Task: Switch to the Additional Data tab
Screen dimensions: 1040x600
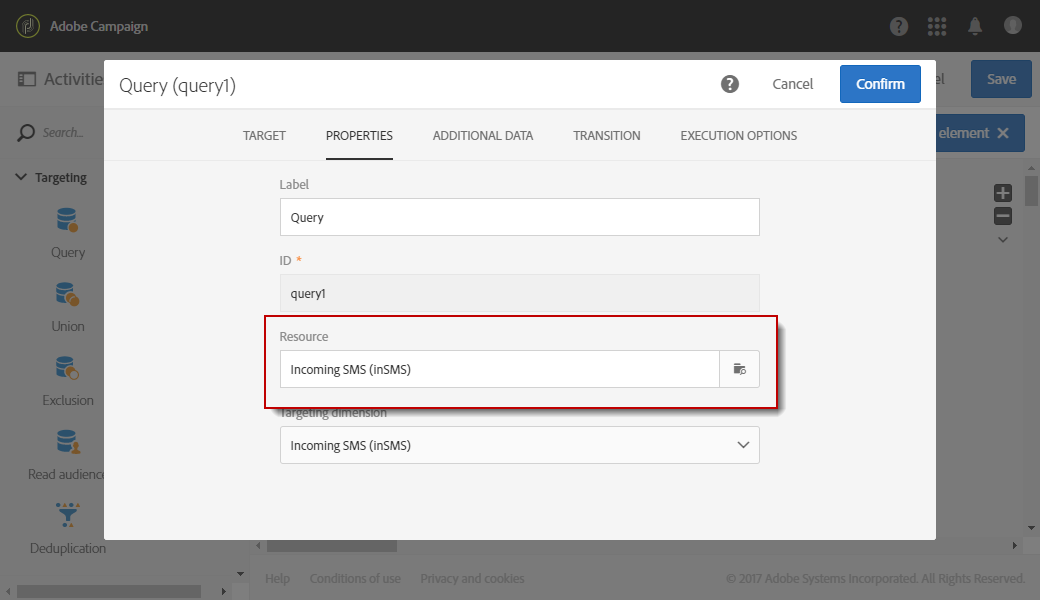Action: [482, 135]
